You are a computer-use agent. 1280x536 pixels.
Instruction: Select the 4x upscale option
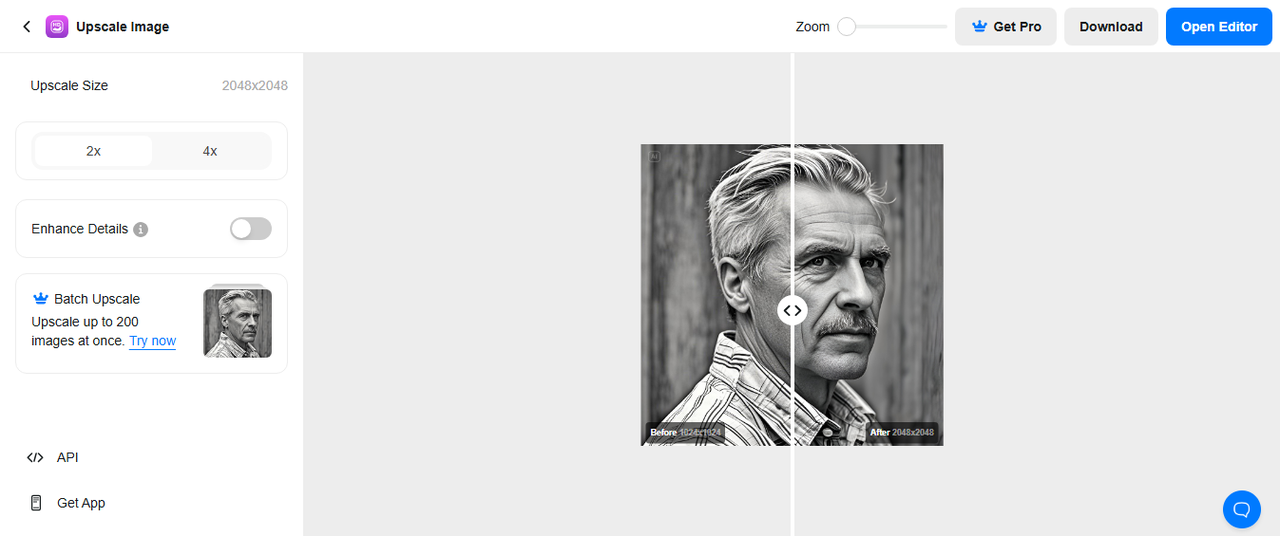coord(210,151)
